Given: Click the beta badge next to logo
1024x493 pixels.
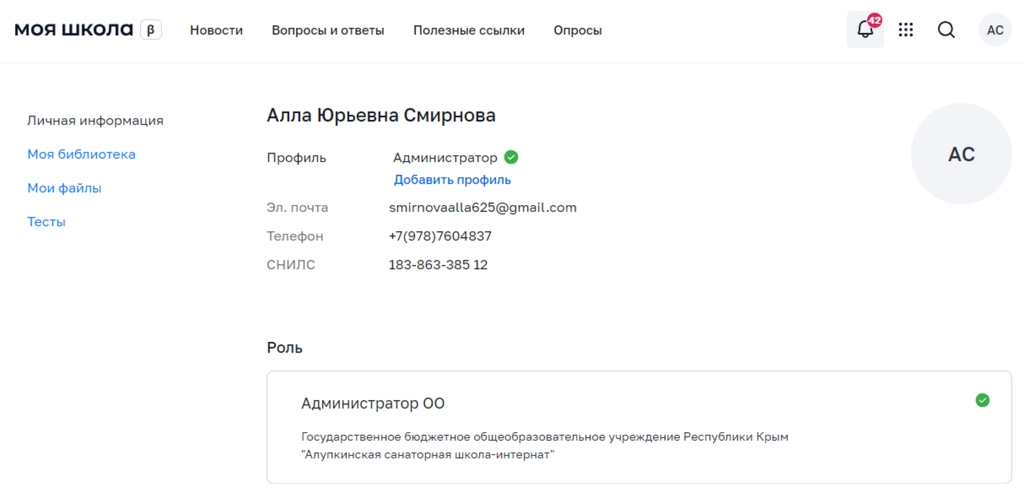Looking at the screenshot, I should click(x=150, y=30).
